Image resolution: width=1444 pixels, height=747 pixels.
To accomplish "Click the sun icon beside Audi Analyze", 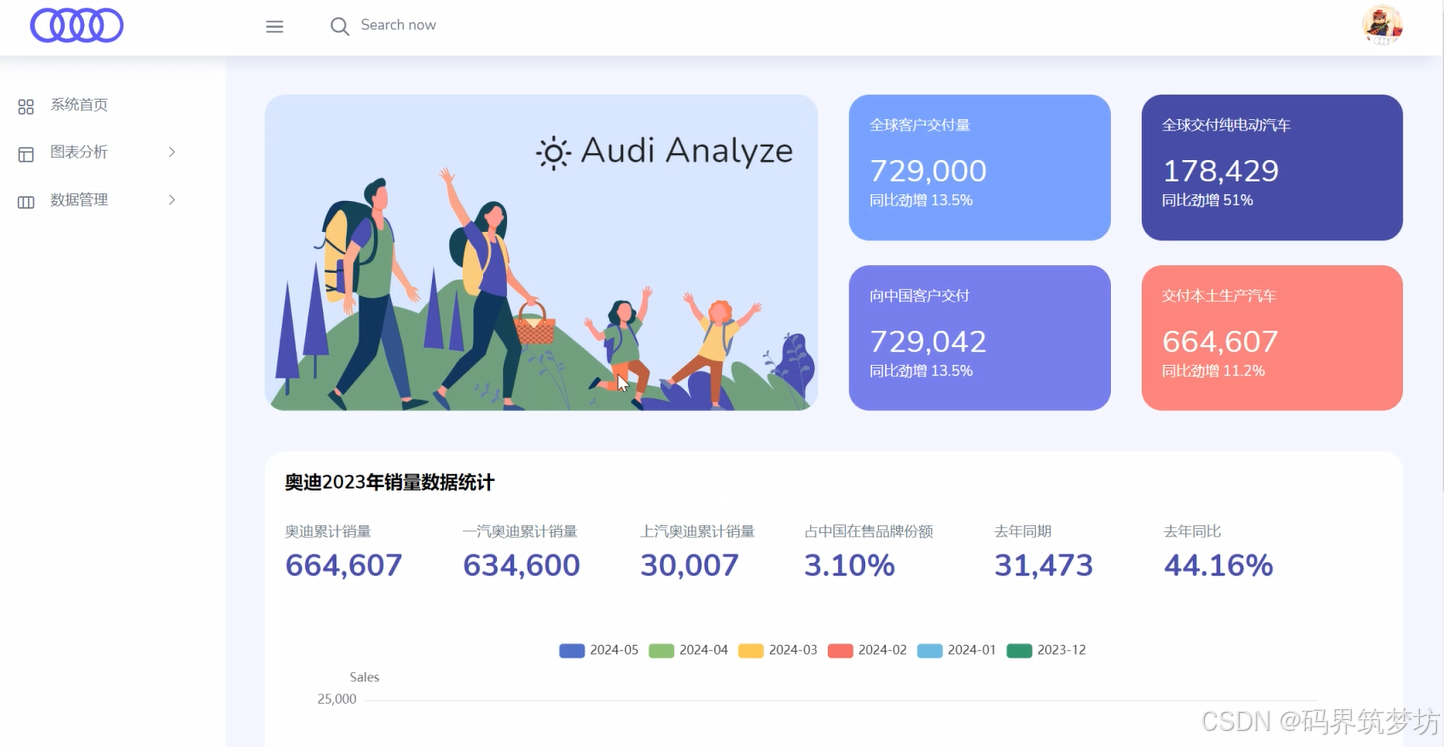I will [x=553, y=153].
